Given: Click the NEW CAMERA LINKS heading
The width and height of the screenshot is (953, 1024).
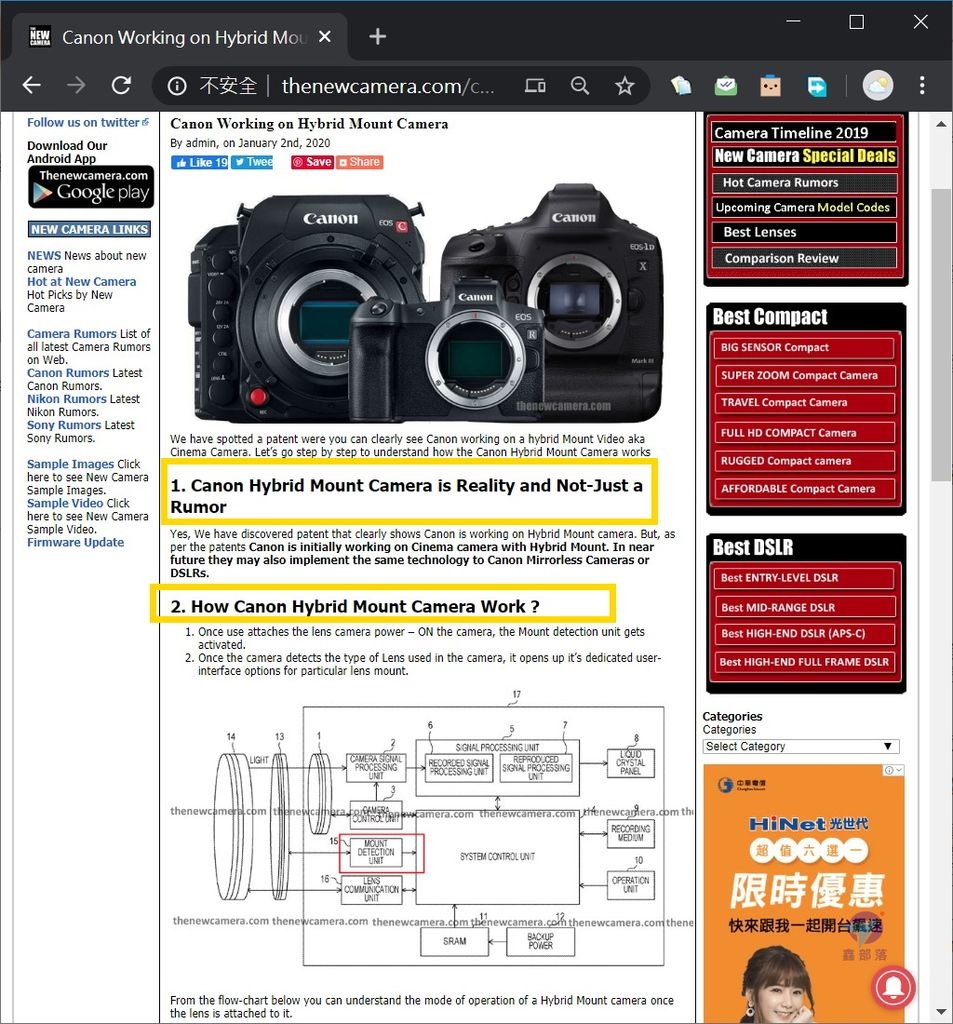Looking at the screenshot, I should click(x=89, y=230).
